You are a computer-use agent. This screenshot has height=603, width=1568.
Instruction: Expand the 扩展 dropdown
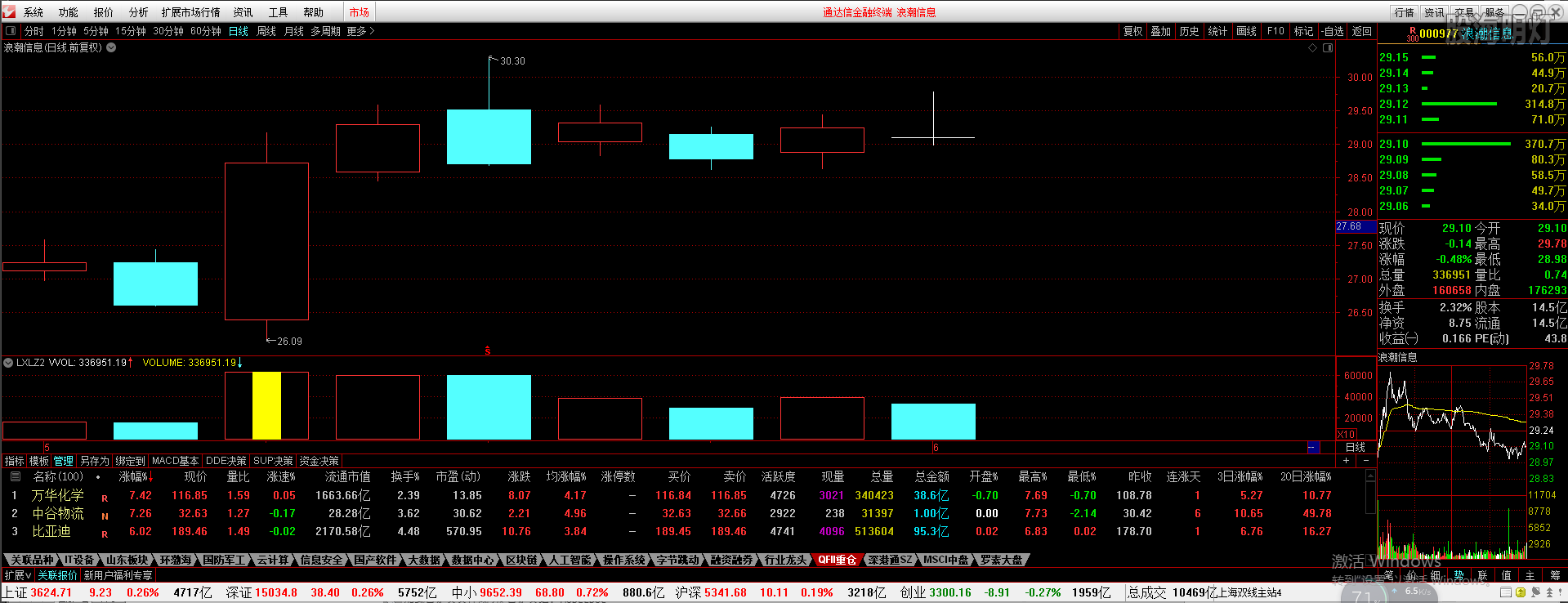click(x=18, y=575)
